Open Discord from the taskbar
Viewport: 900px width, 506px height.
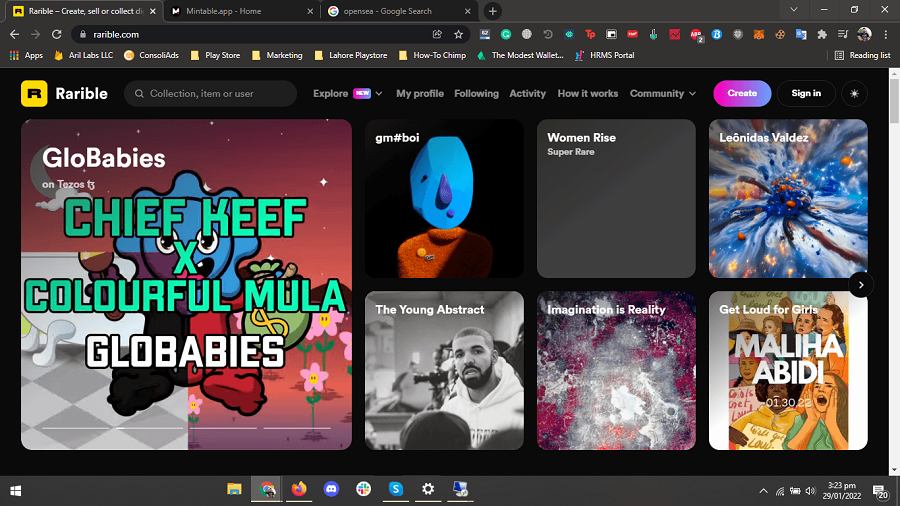pyautogui.click(x=331, y=489)
